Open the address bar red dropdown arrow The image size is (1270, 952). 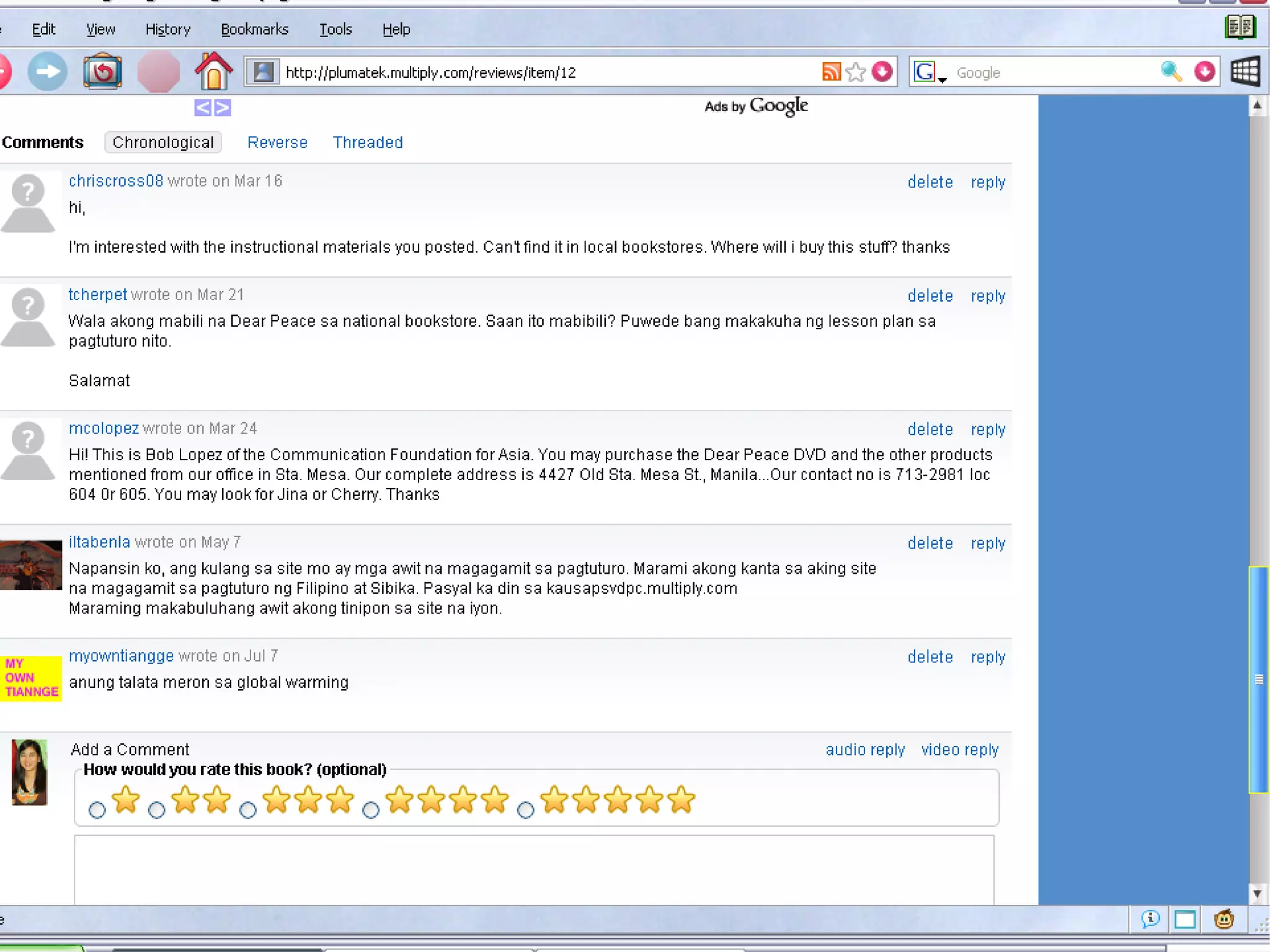tap(882, 72)
